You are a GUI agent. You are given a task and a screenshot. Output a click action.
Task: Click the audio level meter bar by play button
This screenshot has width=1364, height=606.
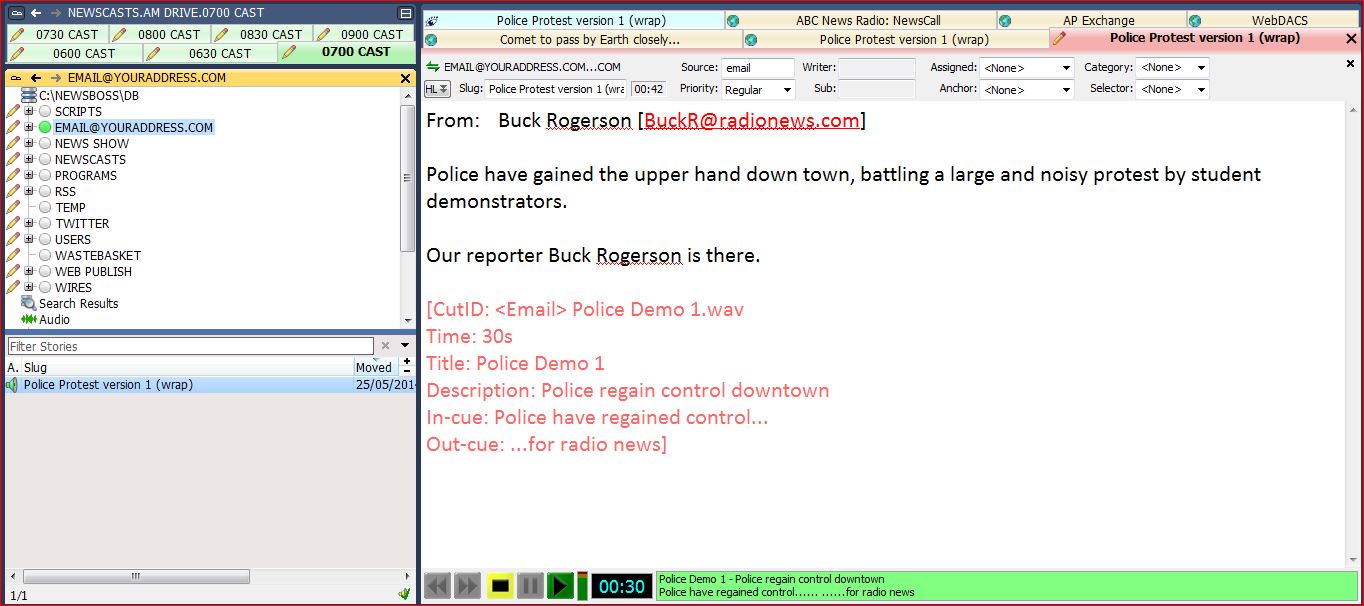[582, 586]
